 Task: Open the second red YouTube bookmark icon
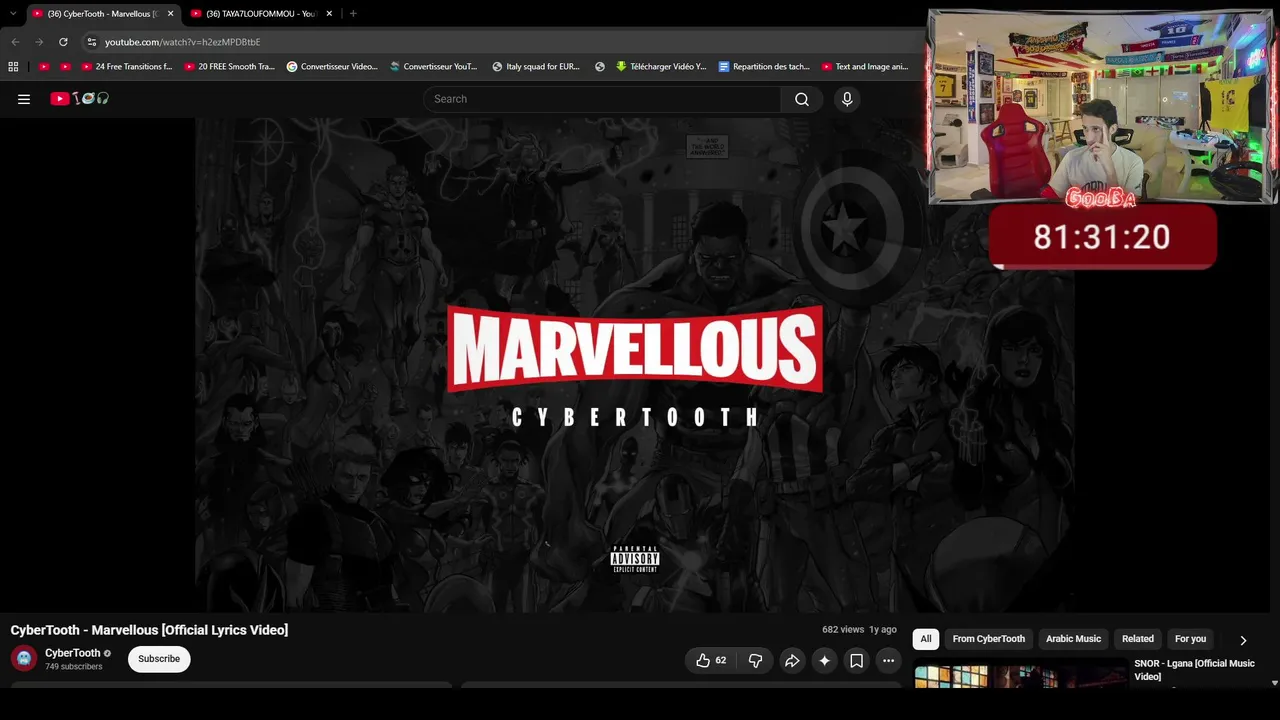[65, 67]
